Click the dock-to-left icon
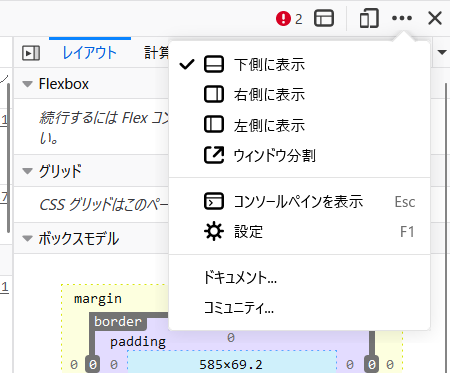 coord(214,124)
